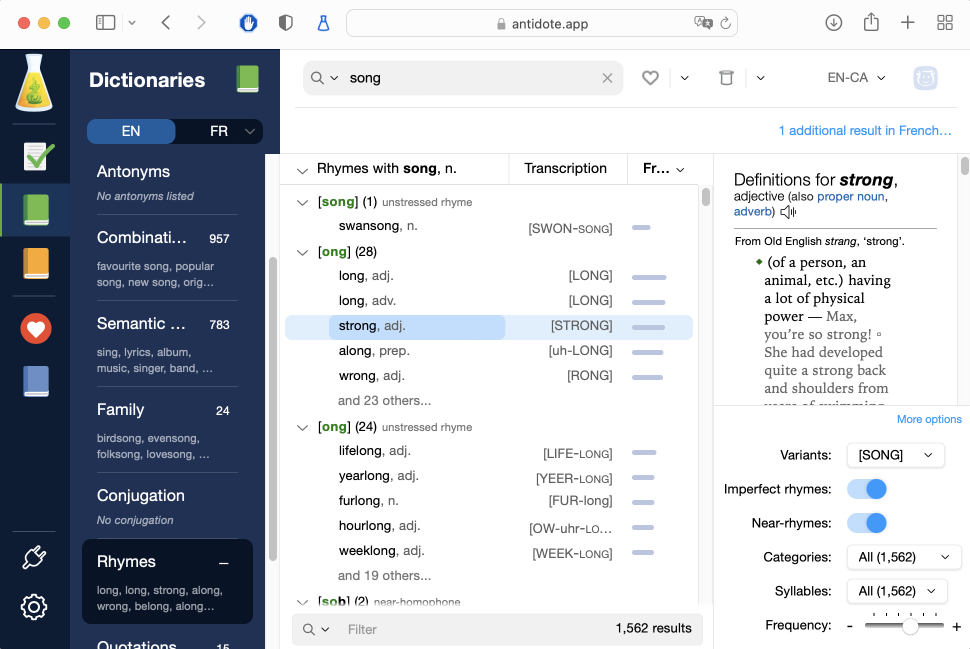970x649 pixels.
Task: Toggle the Imperfect rhymes switch
Action: [x=866, y=489]
